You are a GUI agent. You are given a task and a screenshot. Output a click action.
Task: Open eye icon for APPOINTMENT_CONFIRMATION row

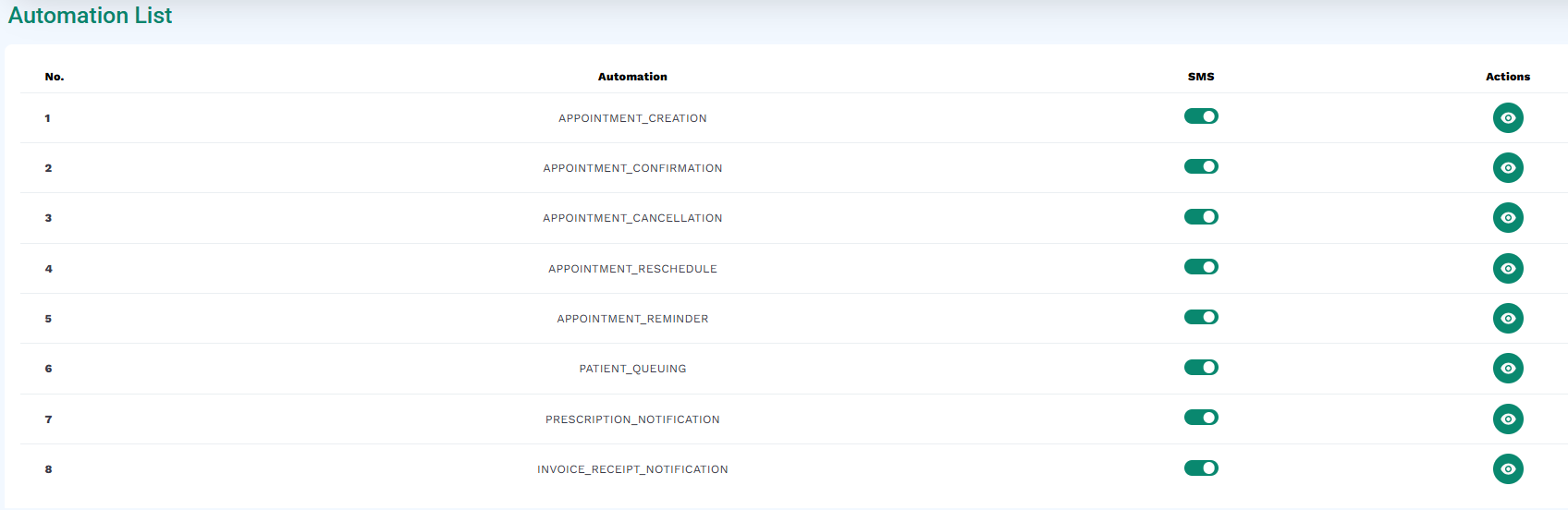pos(1508,167)
